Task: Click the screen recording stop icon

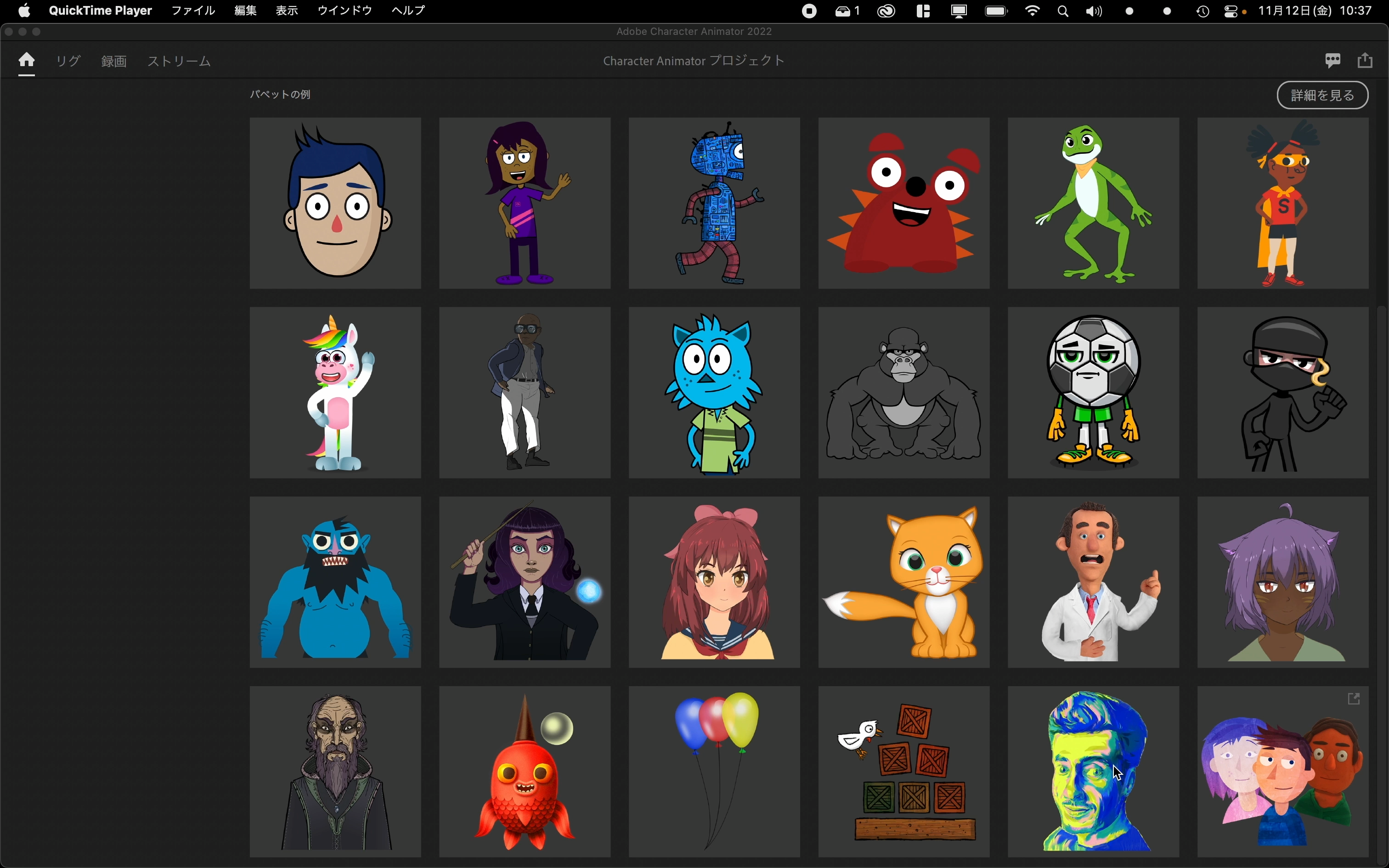Action: (809, 11)
